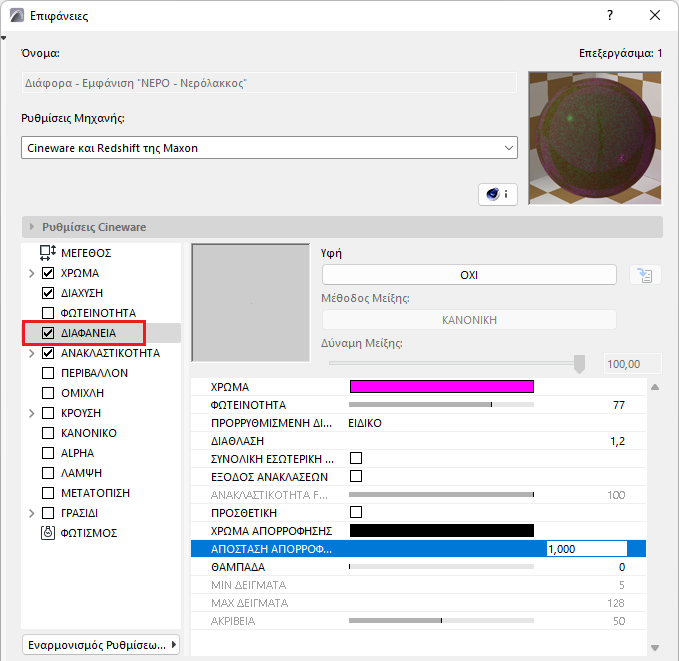Expand the ΚΡΟΥΣΗ tree arrow

(32, 413)
